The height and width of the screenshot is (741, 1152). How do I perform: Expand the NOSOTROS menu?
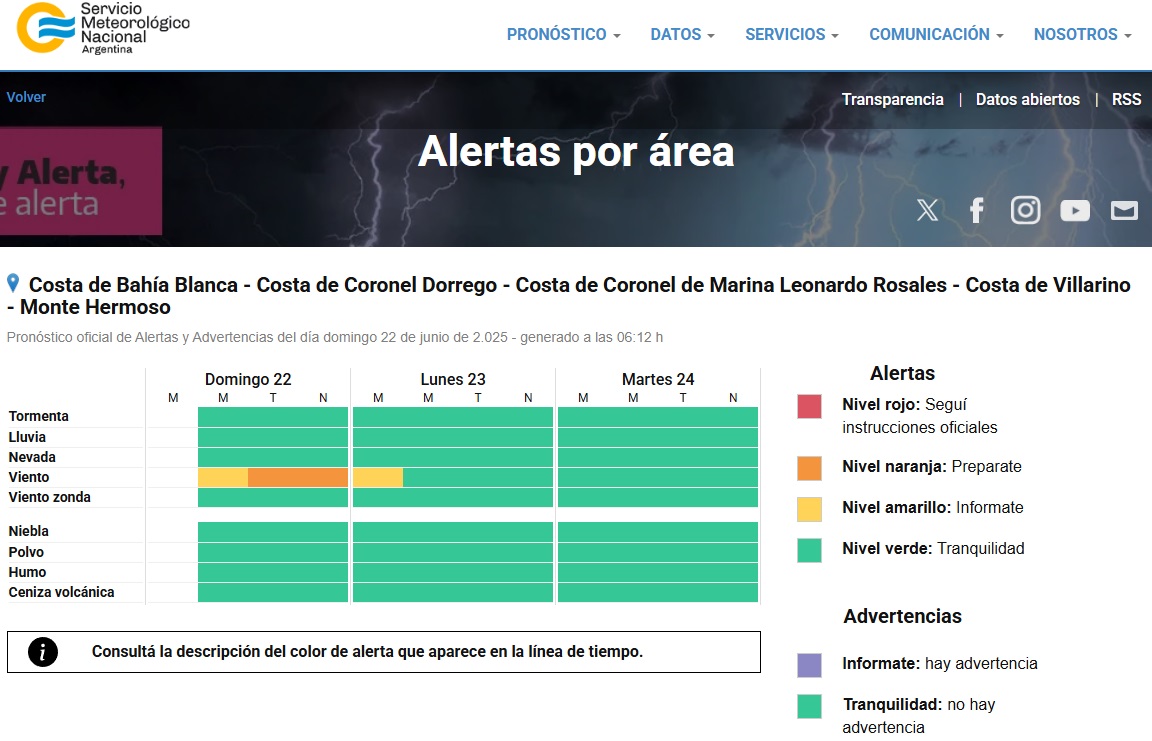[x=1083, y=35]
